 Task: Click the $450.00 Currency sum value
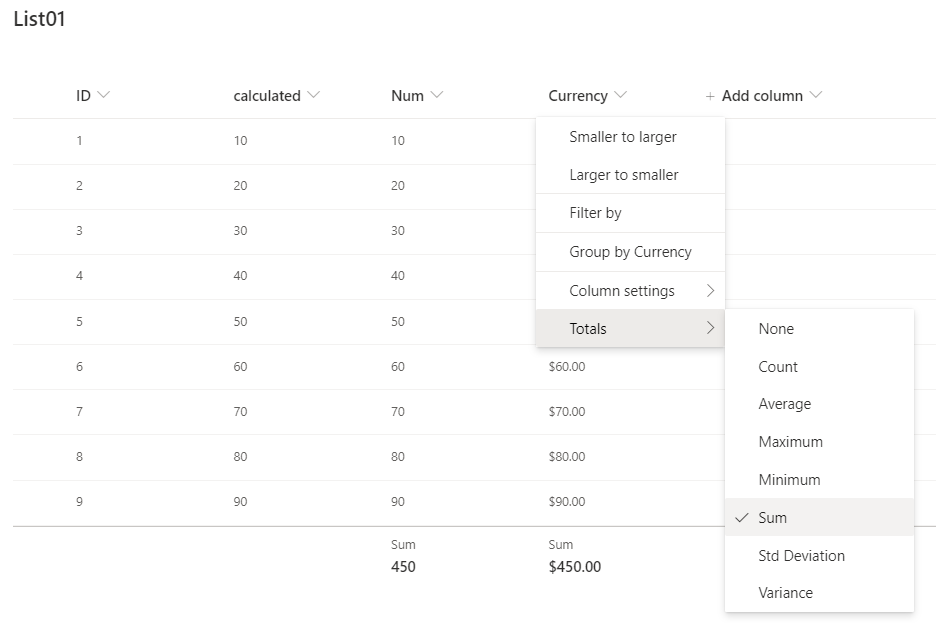click(575, 567)
